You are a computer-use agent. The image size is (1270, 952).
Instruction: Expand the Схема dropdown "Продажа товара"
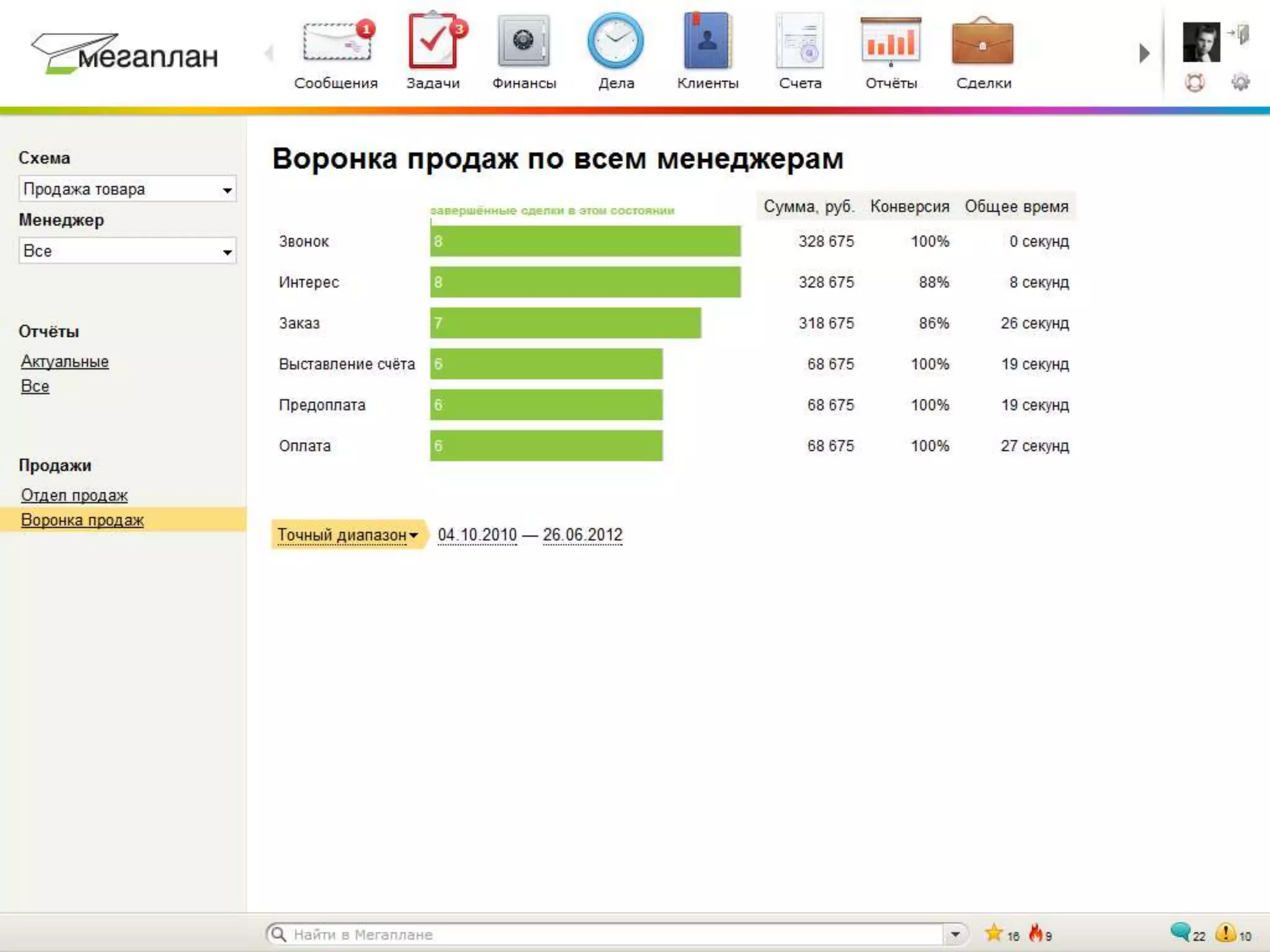127,189
